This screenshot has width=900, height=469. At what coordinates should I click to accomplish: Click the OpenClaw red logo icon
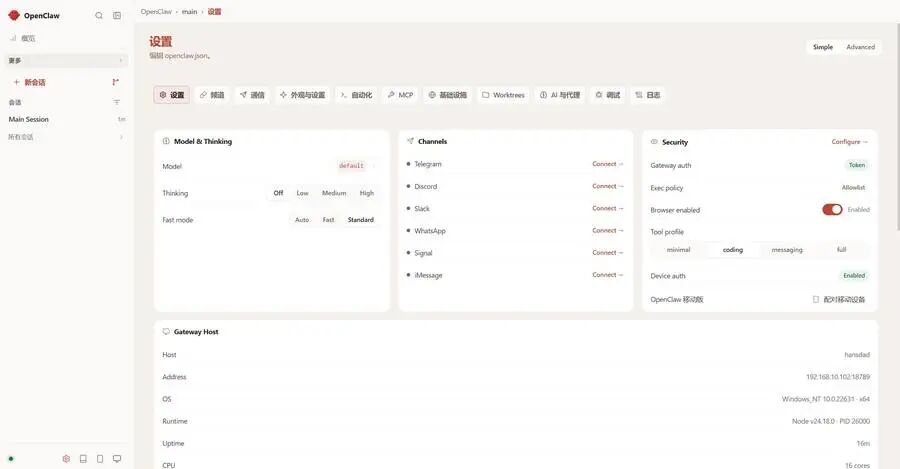click(14, 15)
